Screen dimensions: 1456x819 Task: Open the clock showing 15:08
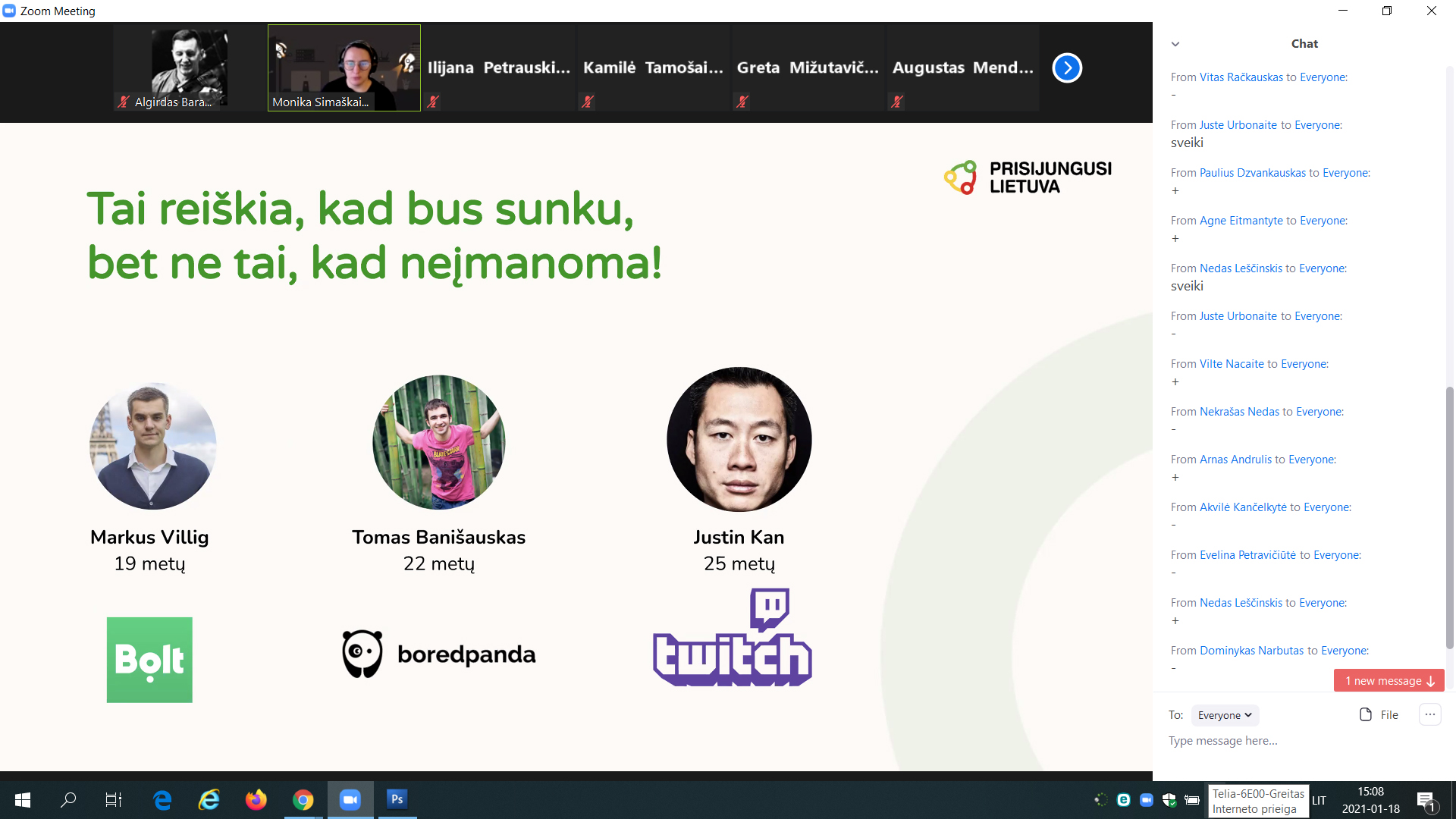coord(1370,800)
